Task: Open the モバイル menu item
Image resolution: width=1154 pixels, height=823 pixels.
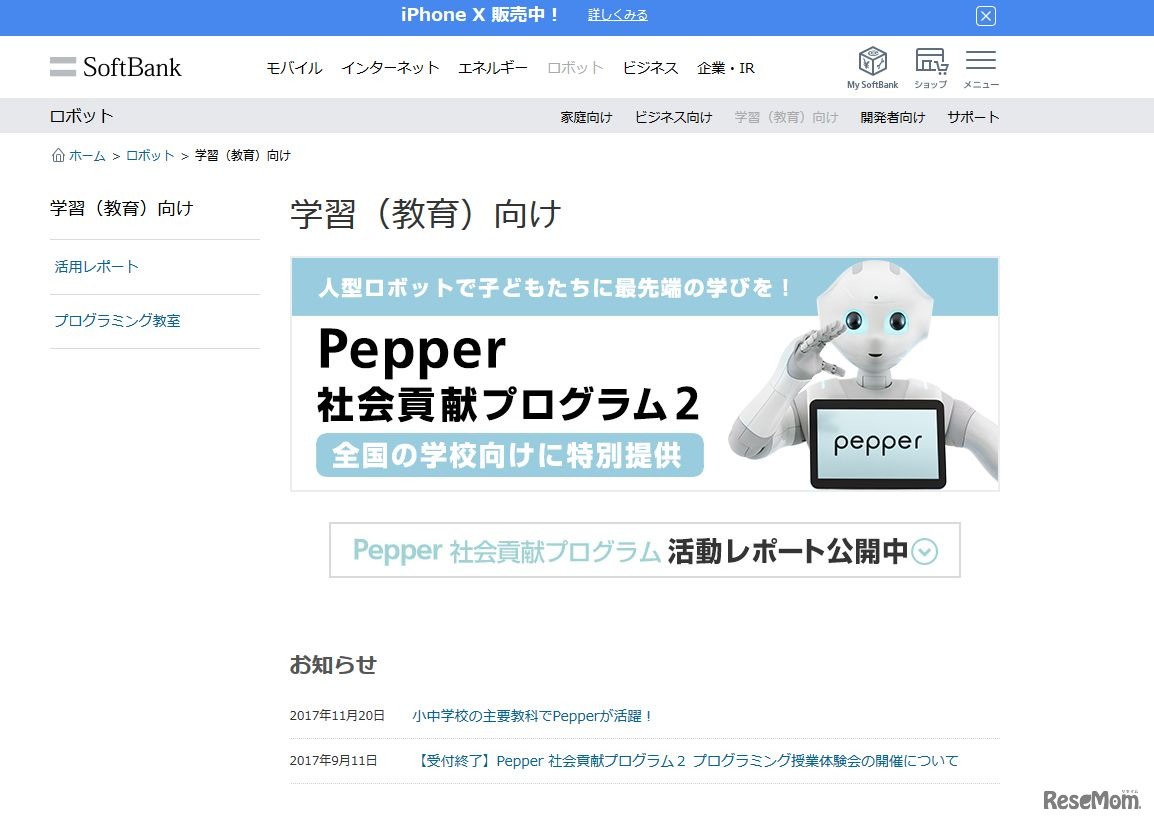Action: click(x=293, y=67)
